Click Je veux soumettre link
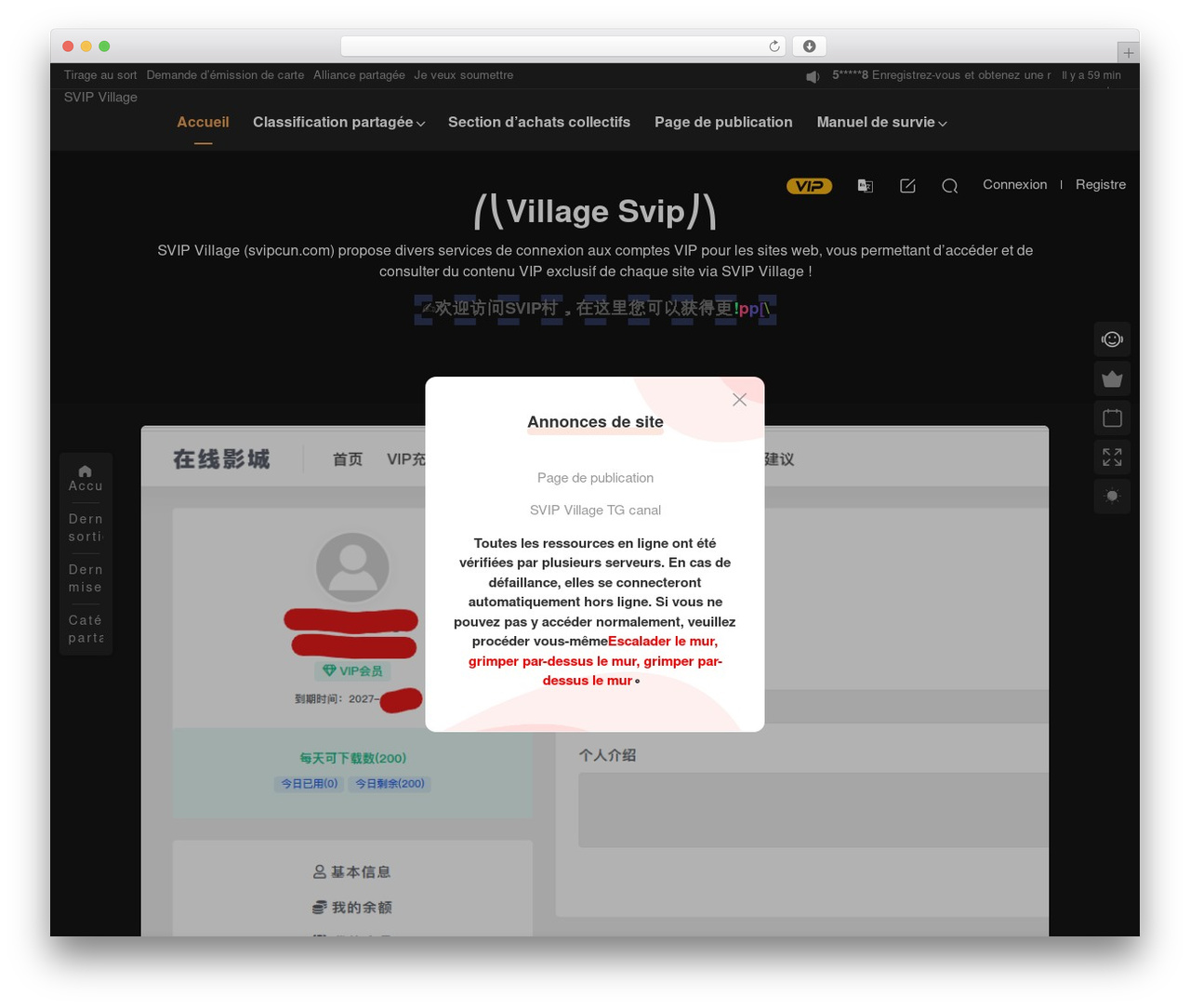Image resolution: width=1190 pixels, height=1008 pixels. pyautogui.click(x=463, y=75)
